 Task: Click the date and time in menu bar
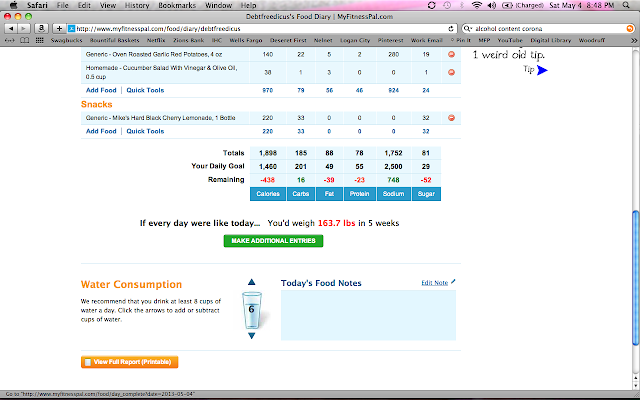[582, 5]
